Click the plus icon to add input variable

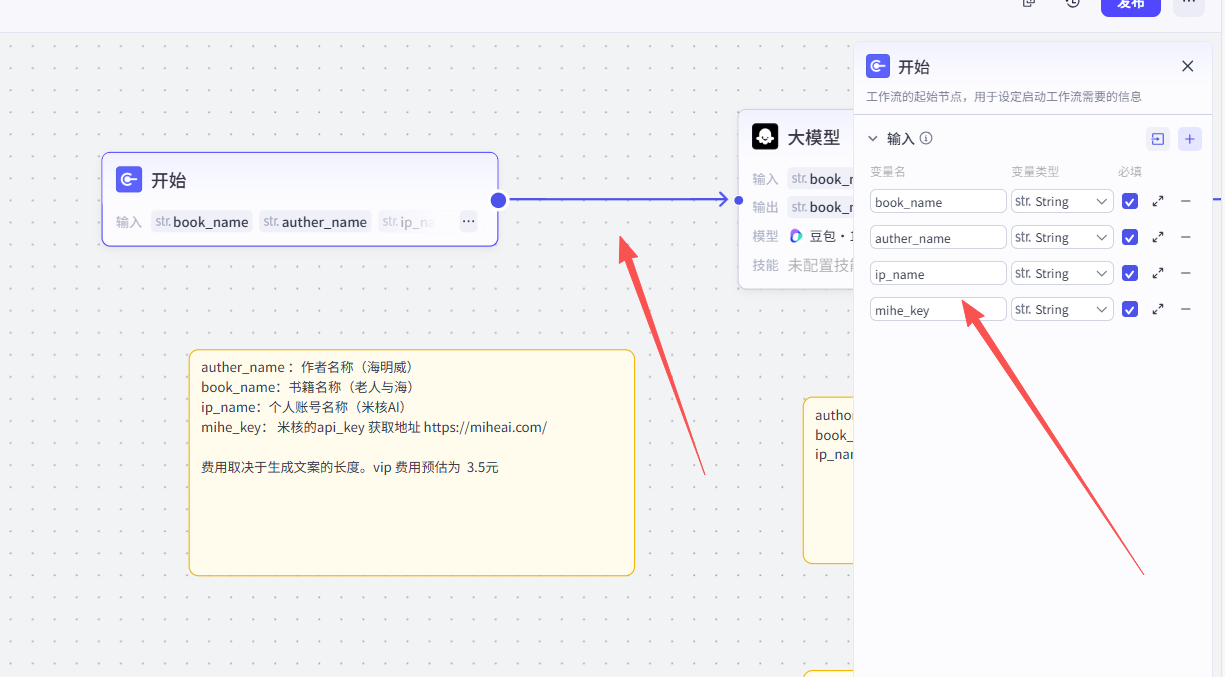click(x=1189, y=139)
